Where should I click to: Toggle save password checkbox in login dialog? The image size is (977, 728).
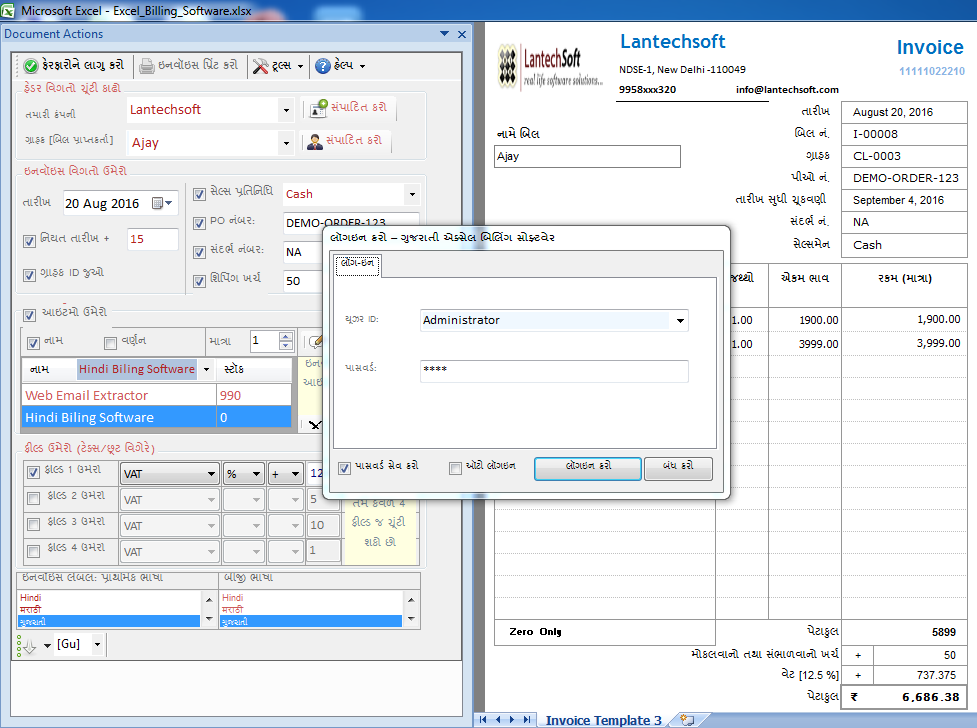point(345,468)
